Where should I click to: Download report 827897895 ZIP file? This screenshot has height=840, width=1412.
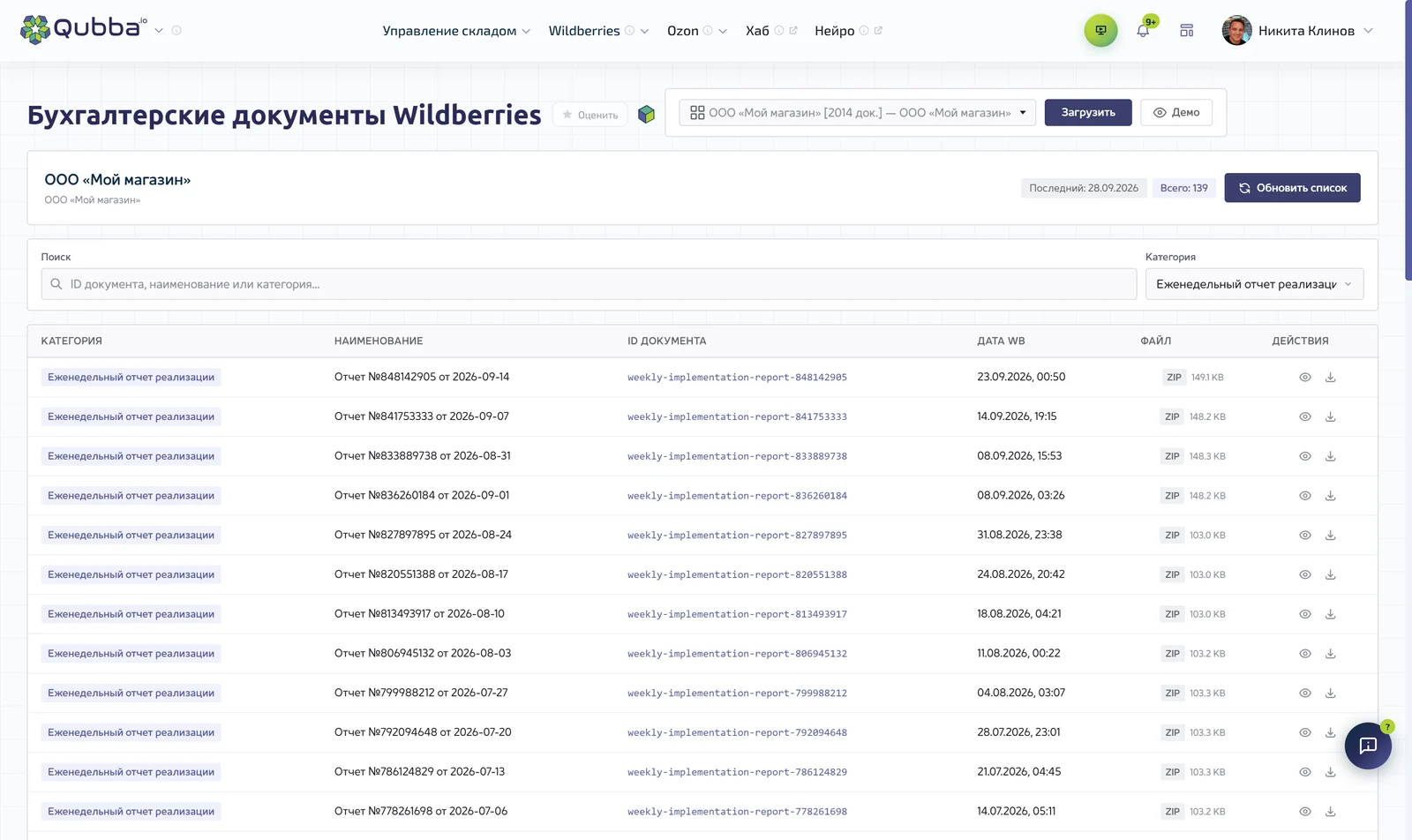click(1330, 536)
